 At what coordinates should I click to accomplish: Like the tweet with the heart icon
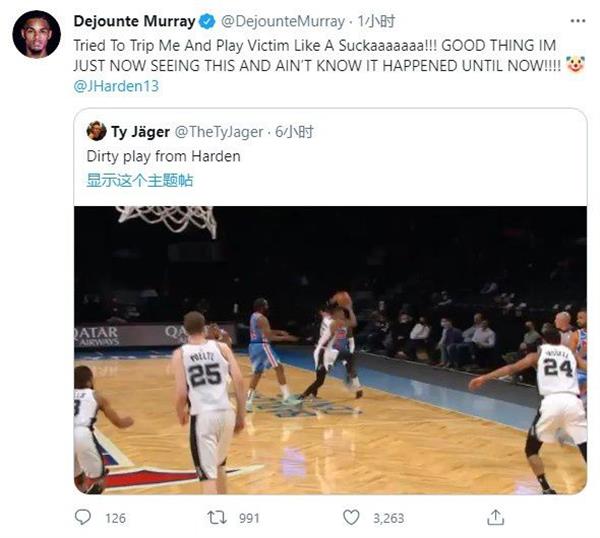(351, 517)
